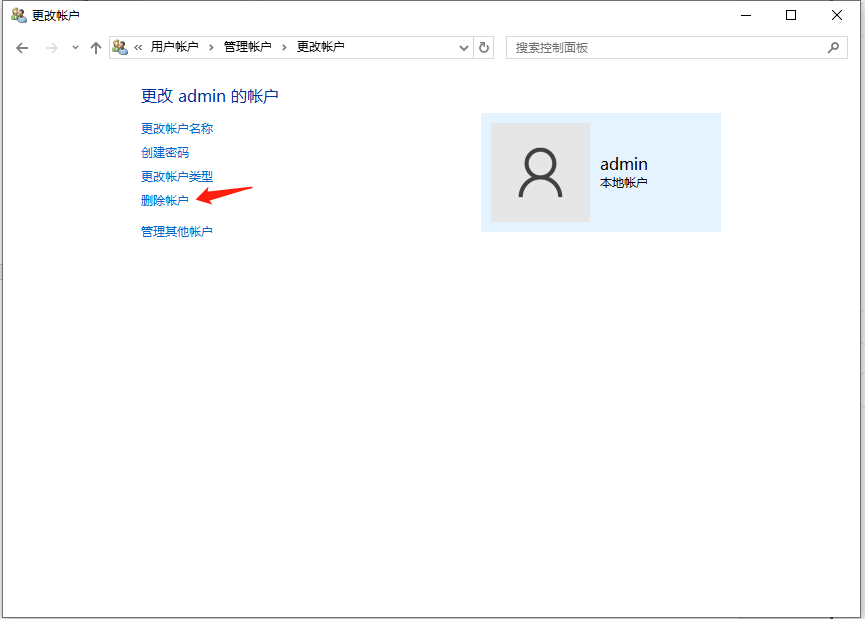Click the 删除帐户 link
The image size is (865, 619).
tap(164, 199)
